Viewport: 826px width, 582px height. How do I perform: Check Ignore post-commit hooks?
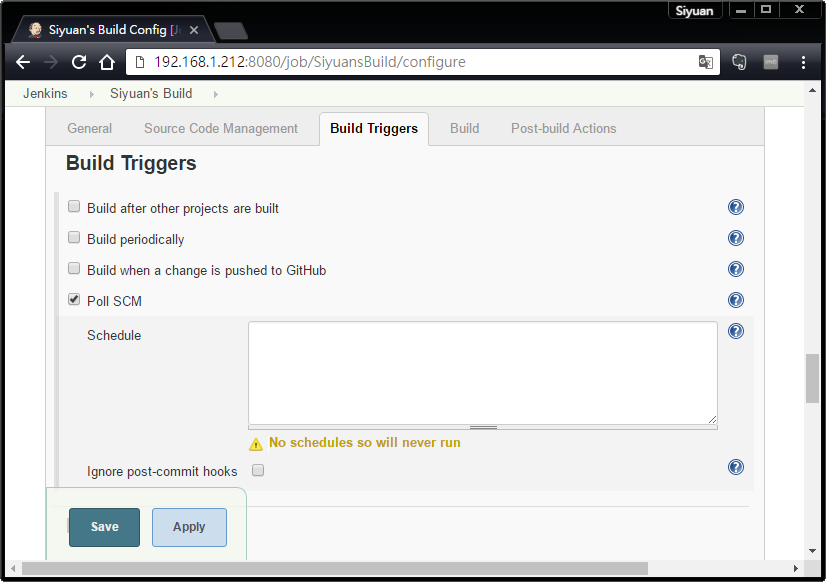(x=258, y=470)
